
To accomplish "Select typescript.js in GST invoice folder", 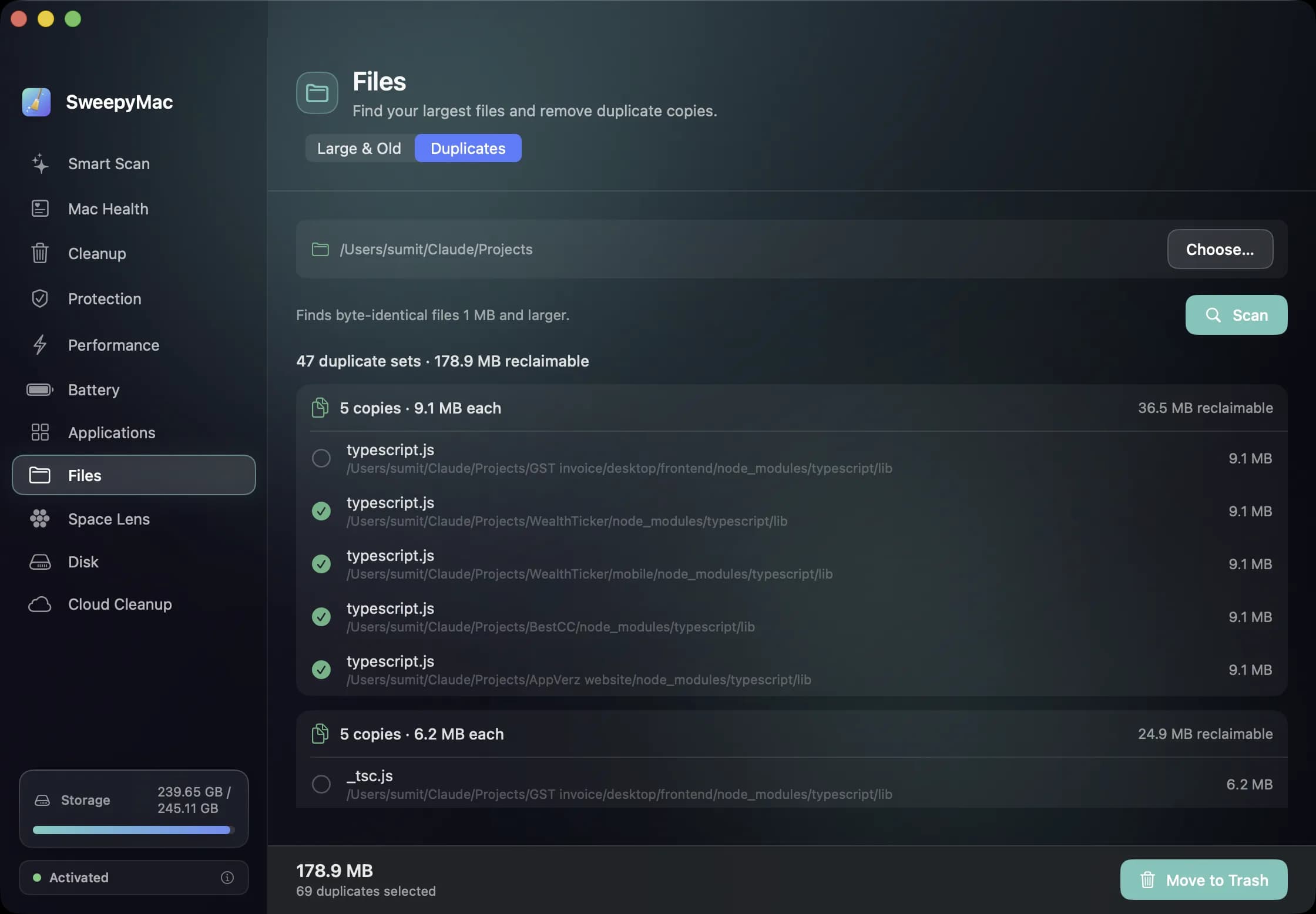I will click(321, 458).
